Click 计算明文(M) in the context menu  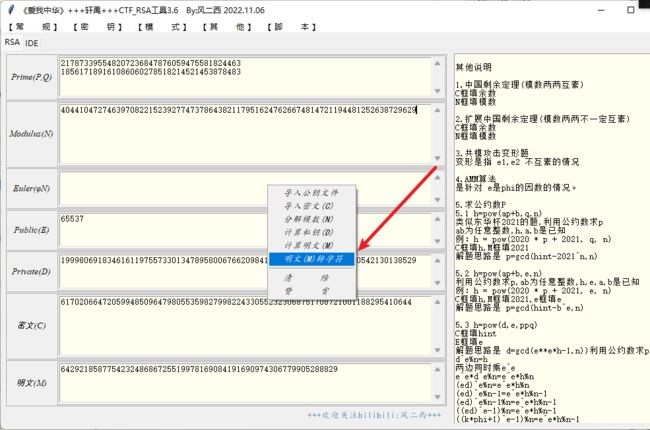coord(311,245)
